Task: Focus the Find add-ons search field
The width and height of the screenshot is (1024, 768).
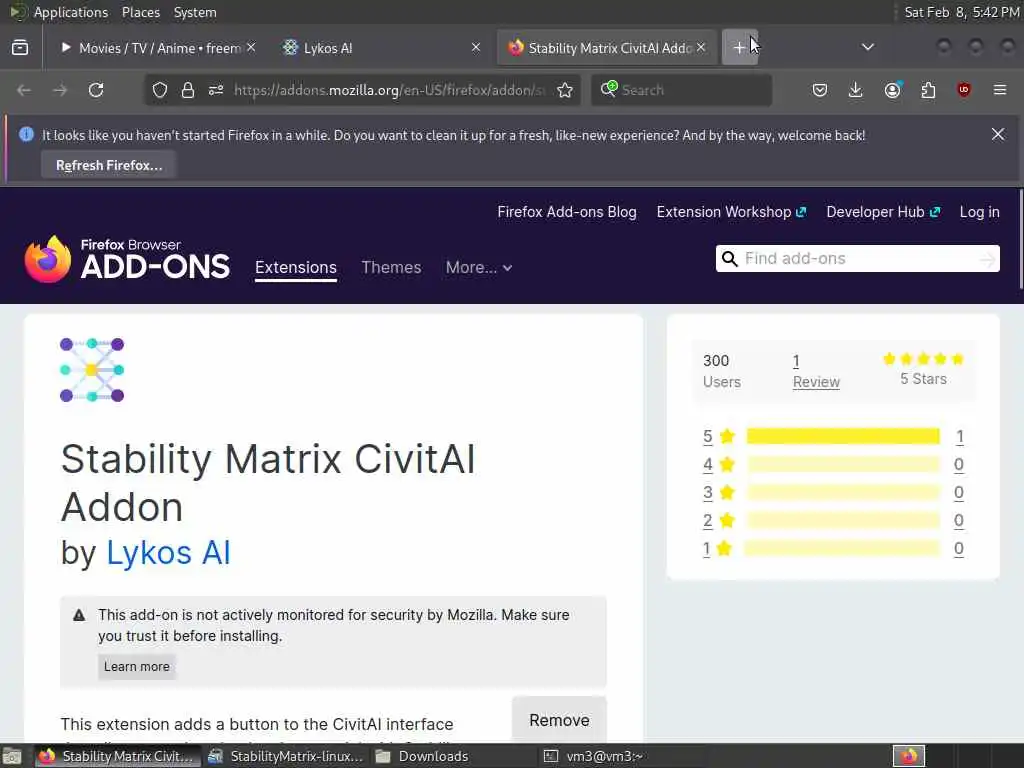Action: pos(857,259)
